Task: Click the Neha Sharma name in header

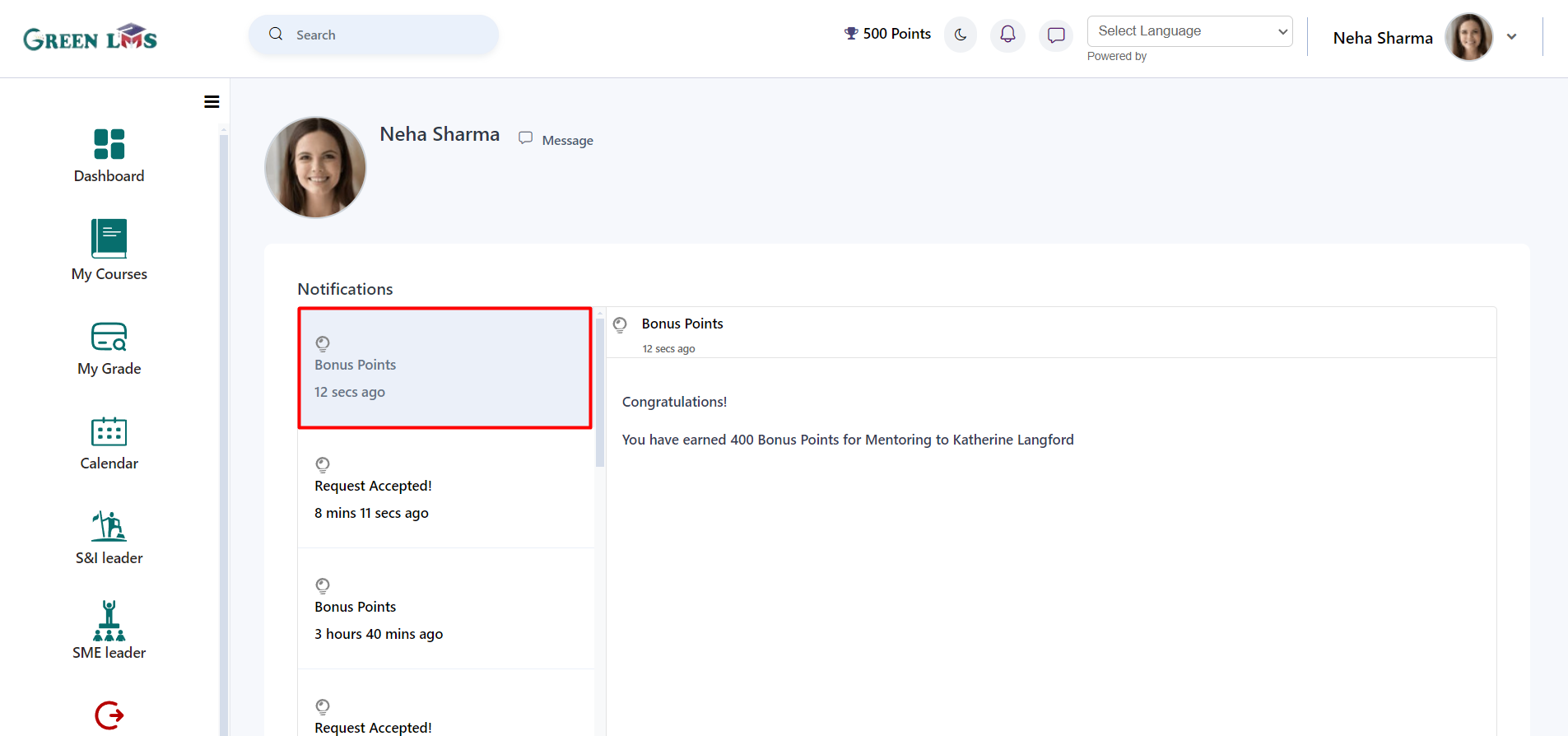Action: click(x=1383, y=38)
